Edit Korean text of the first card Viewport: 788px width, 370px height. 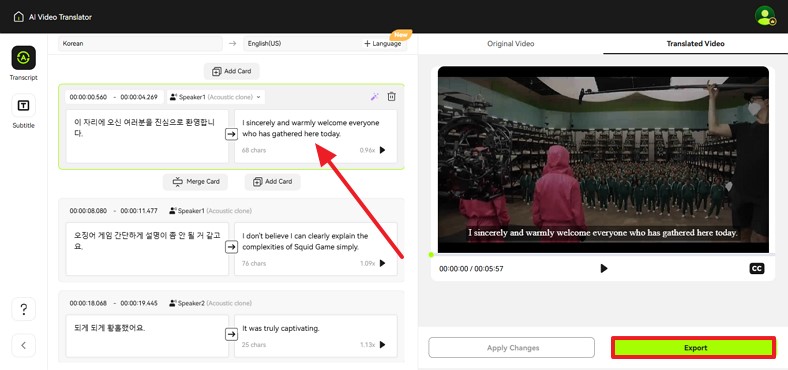pos(147,136)
